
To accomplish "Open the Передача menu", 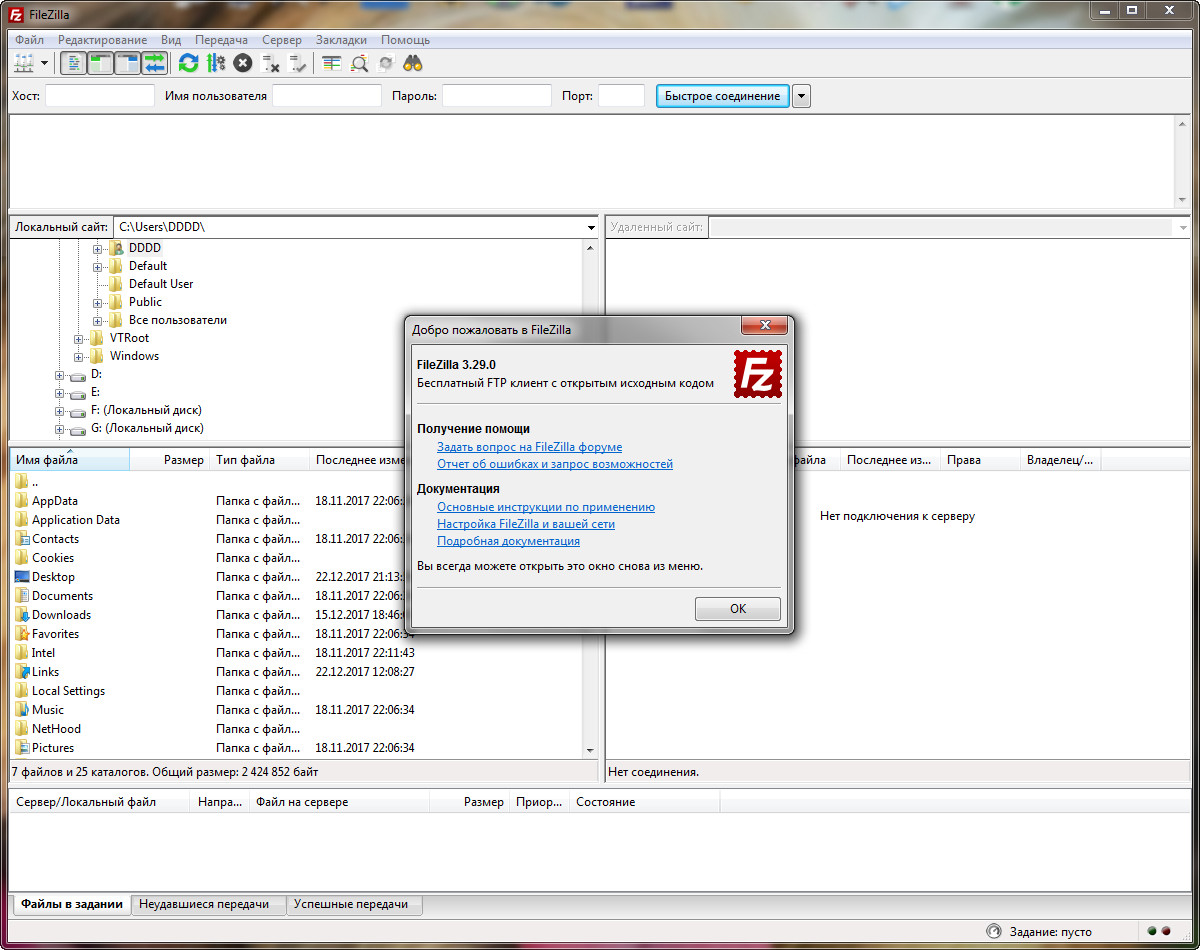I will (x=221, y=40).
